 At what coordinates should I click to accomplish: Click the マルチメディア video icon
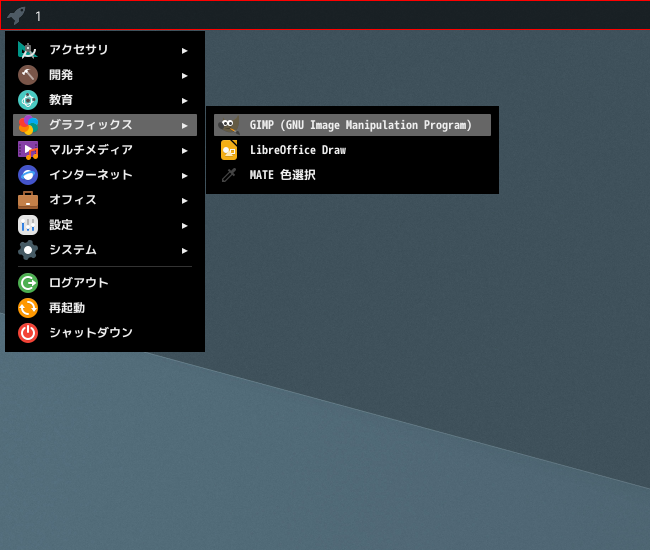click(x=28, y=150)
